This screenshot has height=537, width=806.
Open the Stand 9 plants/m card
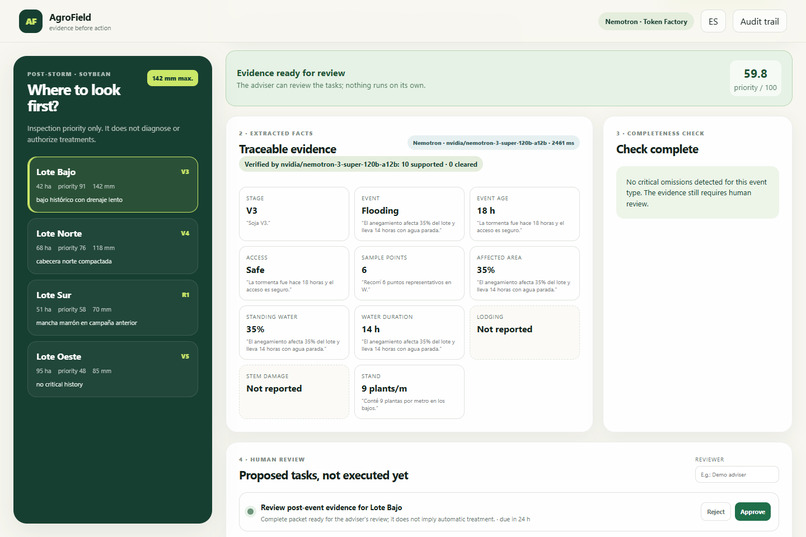pos(409,392)
